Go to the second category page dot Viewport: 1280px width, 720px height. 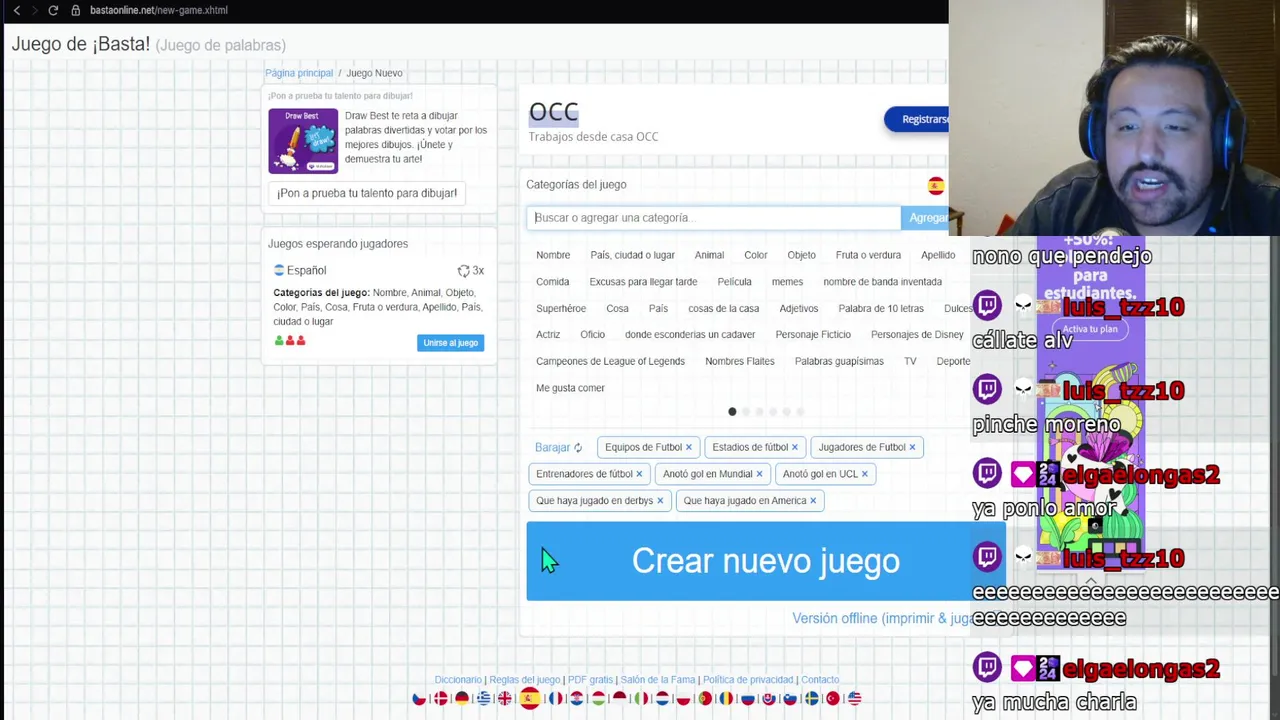(746, 412)
